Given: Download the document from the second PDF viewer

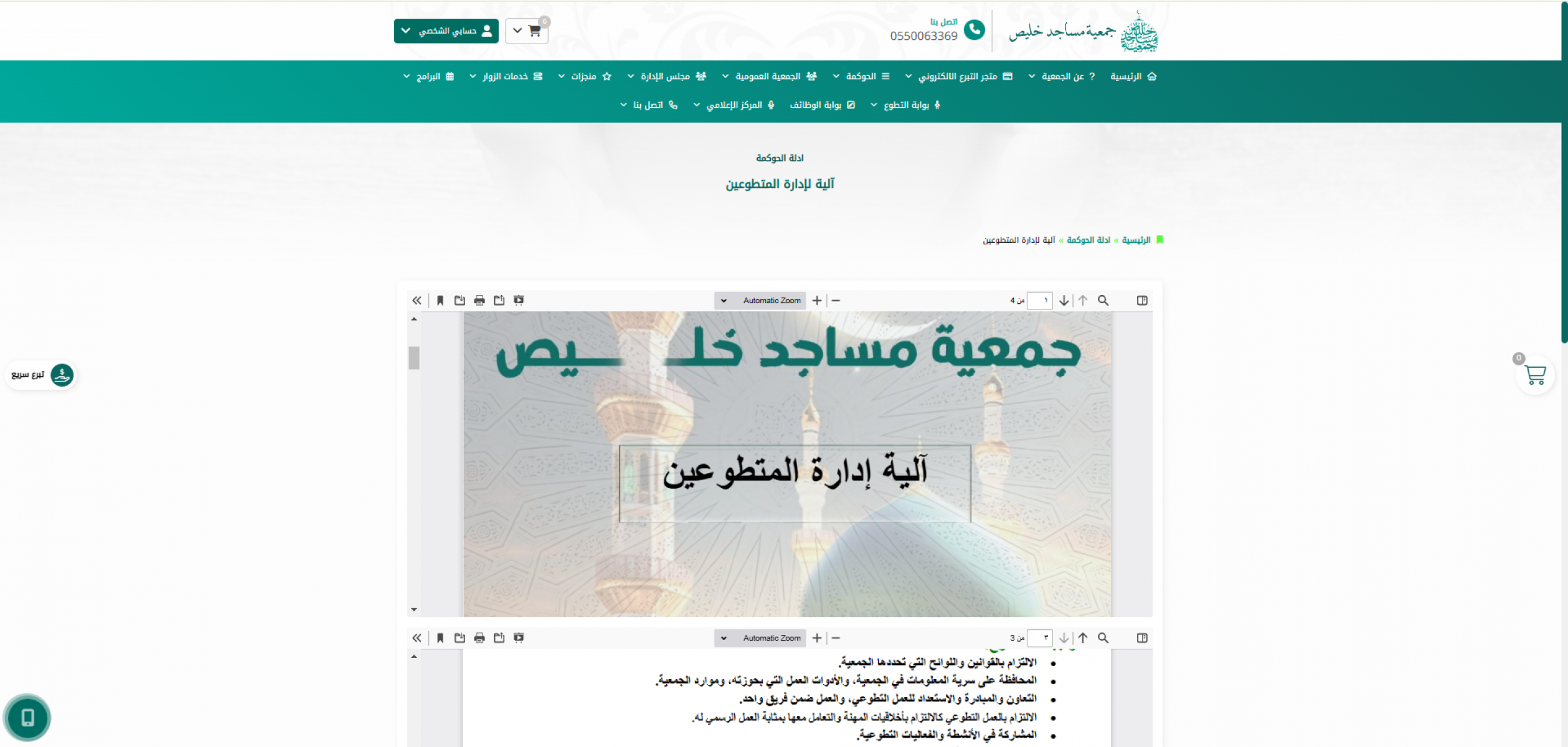Looking at the screenshot, I should 460,638.
